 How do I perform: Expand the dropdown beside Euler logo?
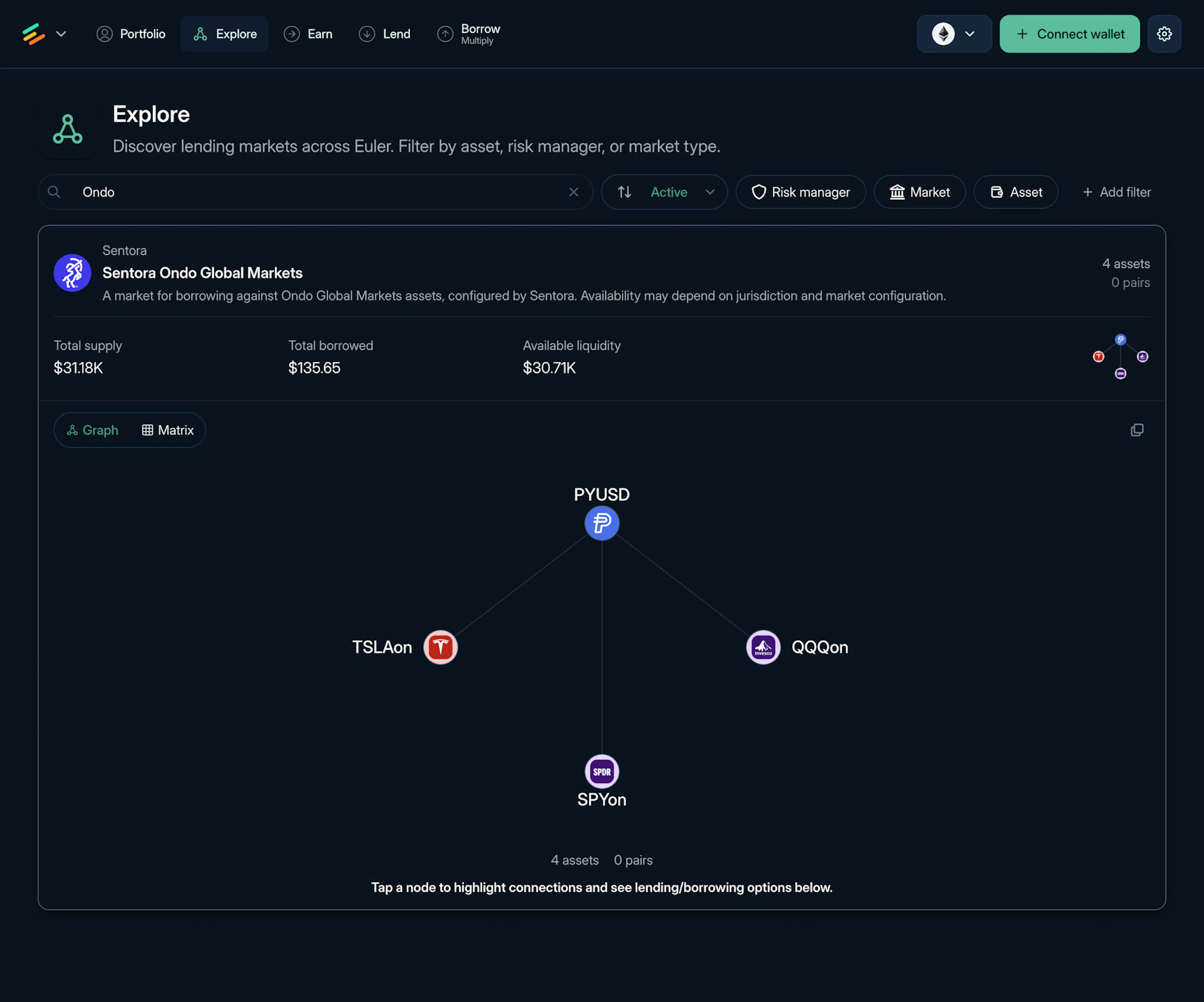pos(61,34)
